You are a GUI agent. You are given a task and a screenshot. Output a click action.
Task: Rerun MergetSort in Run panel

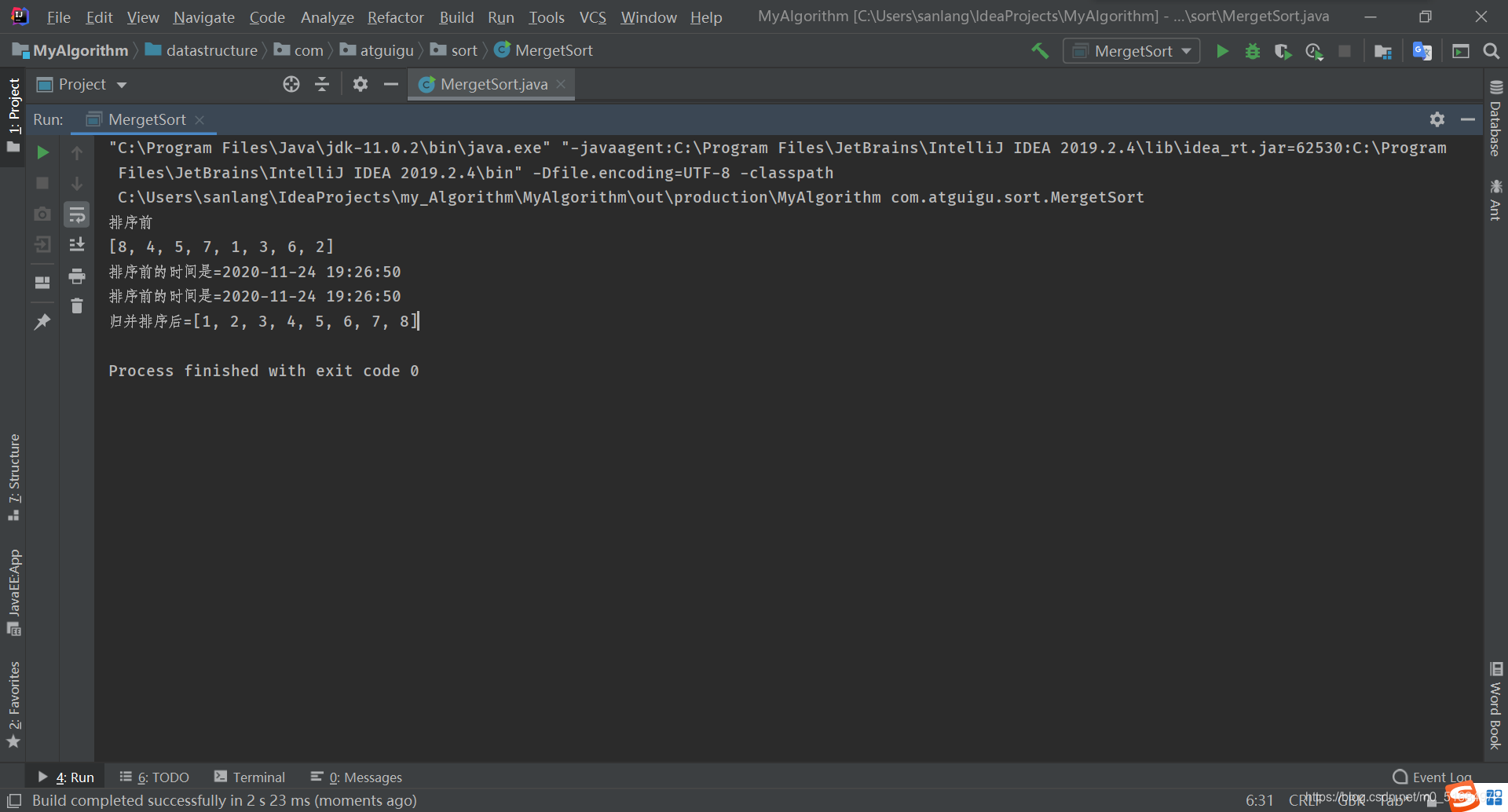click(43, 152)
